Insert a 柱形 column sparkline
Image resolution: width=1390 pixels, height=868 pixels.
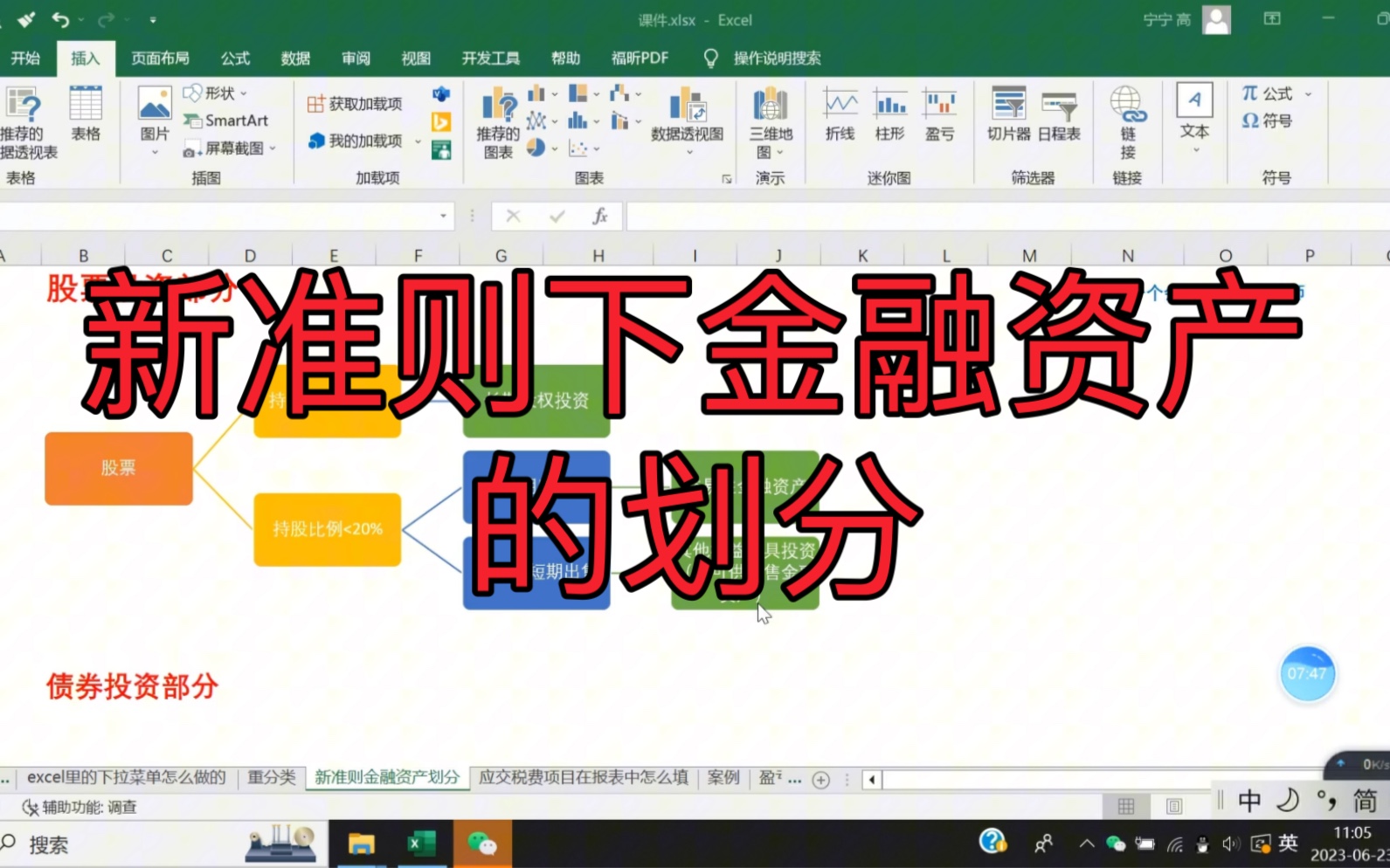(x=890, y=114)
